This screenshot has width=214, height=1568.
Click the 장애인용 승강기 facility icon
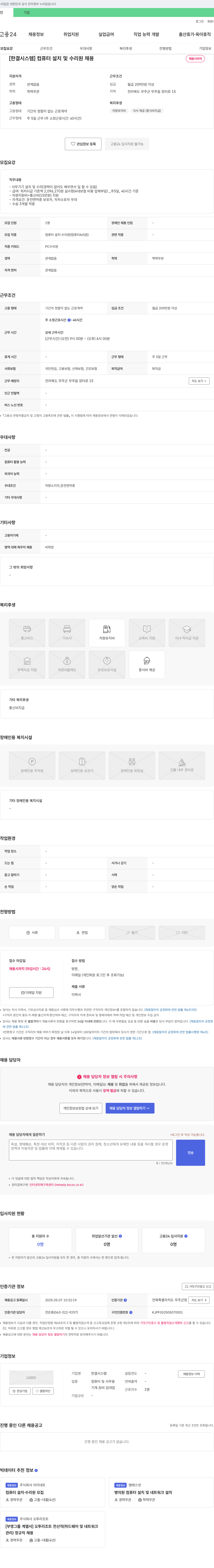[x=82, y=766]
